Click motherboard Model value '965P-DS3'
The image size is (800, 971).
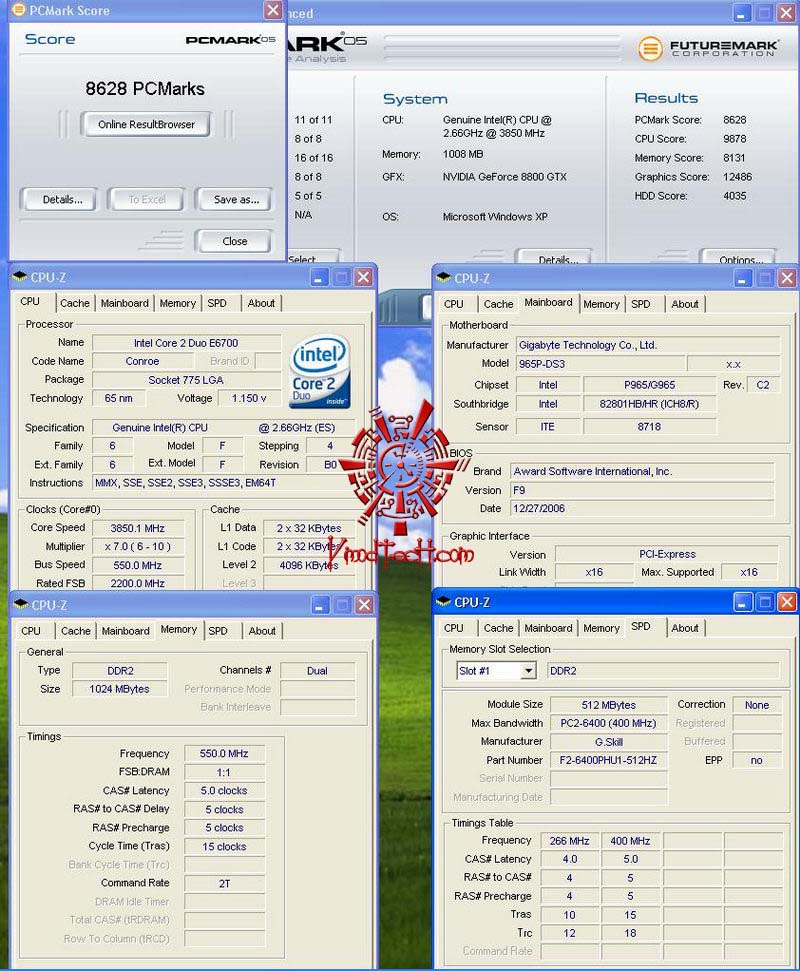click(x=601, y=364)
